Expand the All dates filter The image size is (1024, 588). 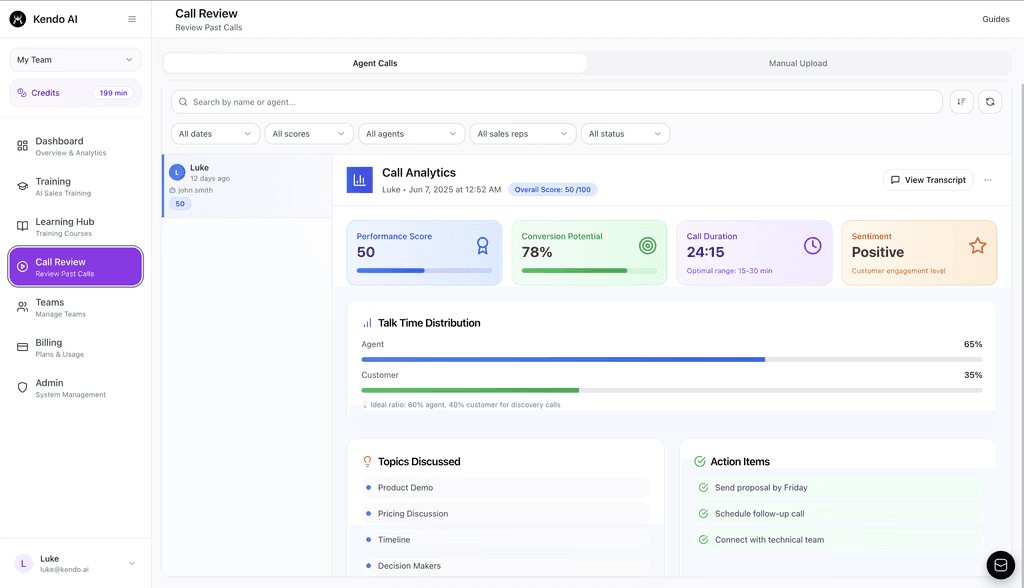[214, 133]
